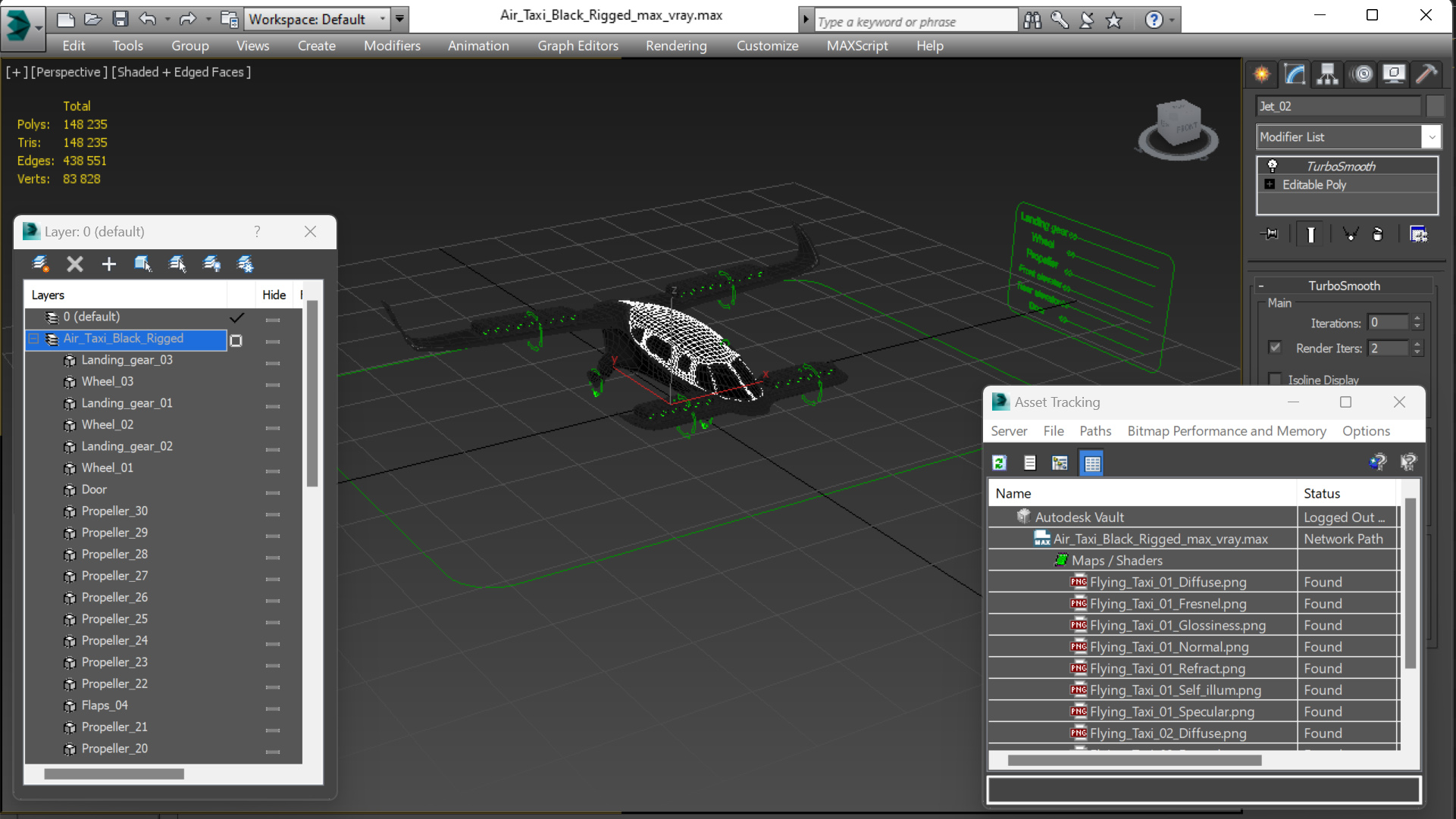The image size is (1456, 819).
Task: Enable Isoline Display checkbox
Action: pos(1275,379)
